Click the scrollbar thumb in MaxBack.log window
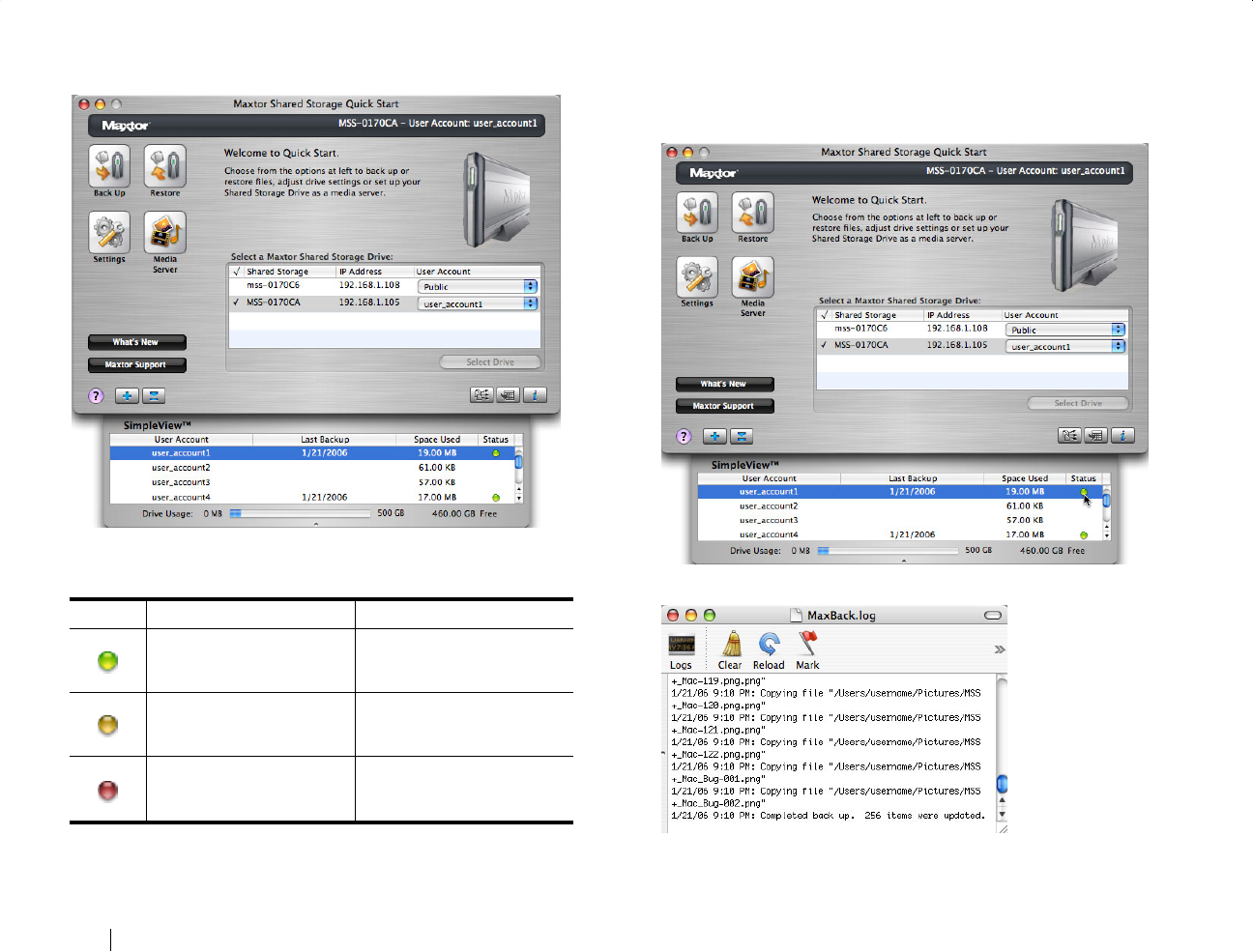The height and width of the screenshot is (952, 1253). tap(1002, 783)
